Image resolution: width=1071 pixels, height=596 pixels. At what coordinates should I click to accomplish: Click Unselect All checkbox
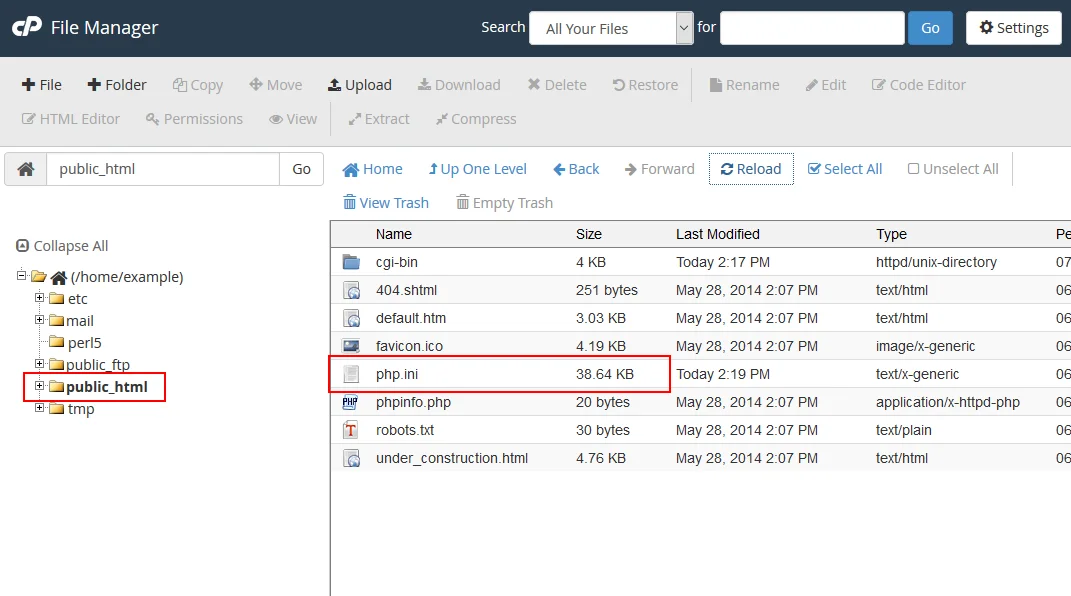point(953,169)
